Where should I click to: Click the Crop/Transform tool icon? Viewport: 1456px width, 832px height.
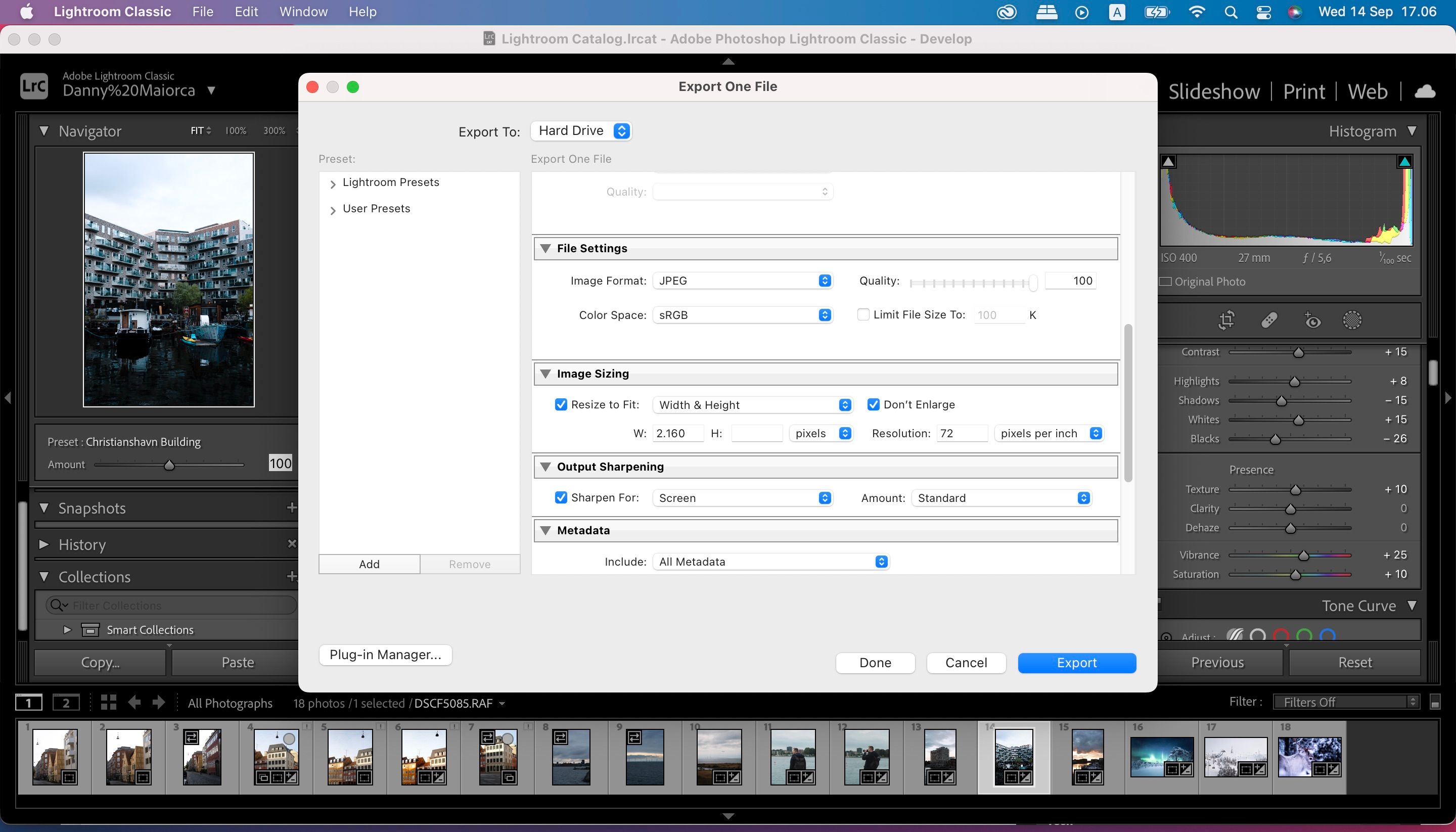point(1227,320)
